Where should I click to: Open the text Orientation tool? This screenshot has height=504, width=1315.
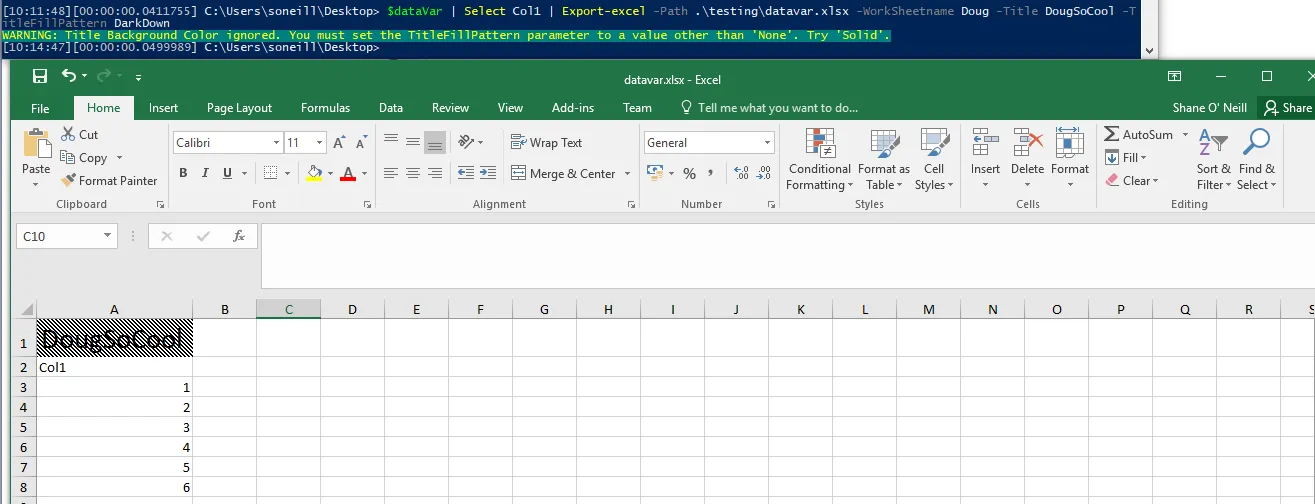[x=471, y=142]
